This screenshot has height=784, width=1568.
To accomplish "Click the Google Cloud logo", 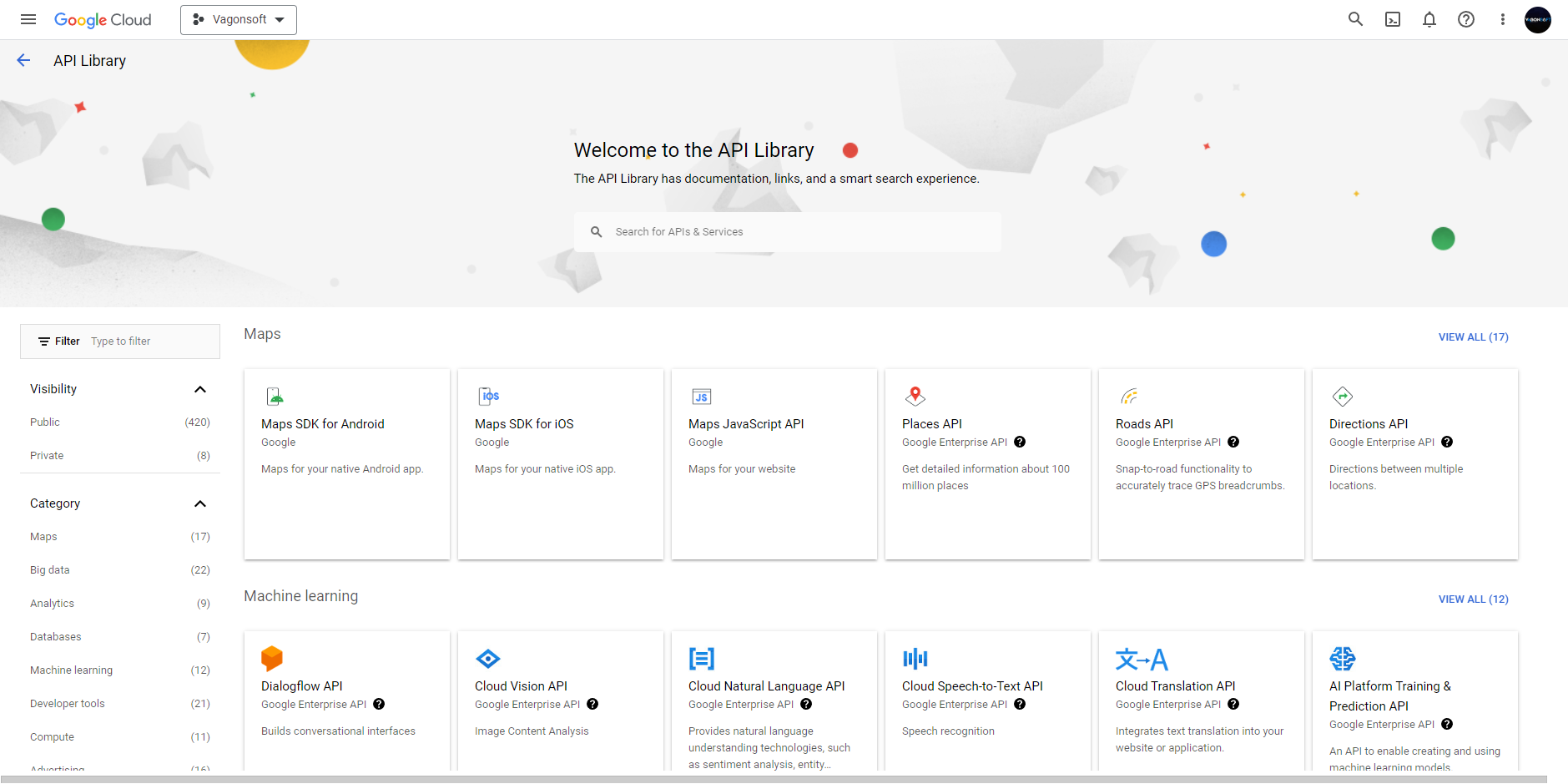I will point(103,20).
